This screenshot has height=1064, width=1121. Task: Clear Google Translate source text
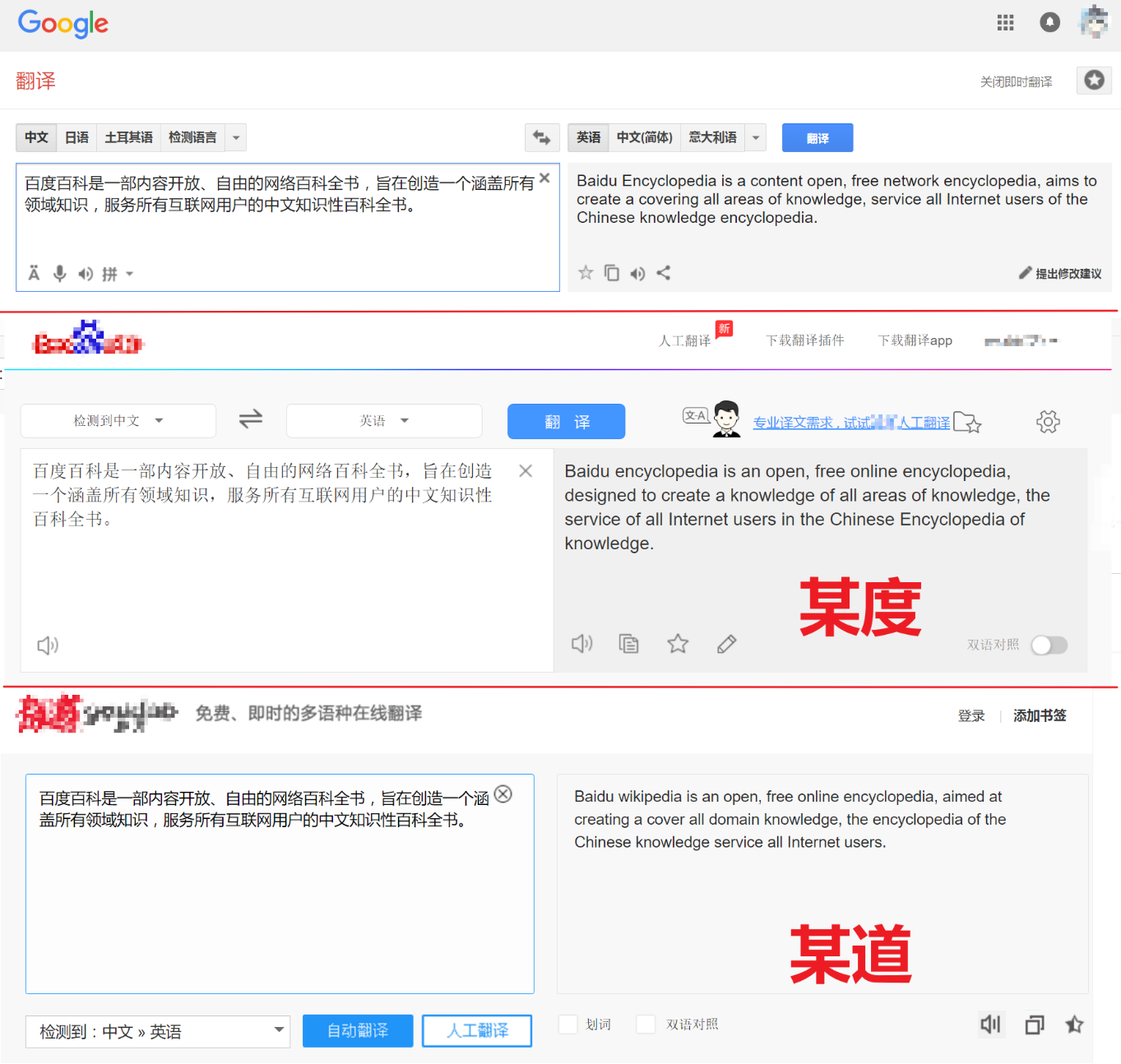click(544, 178)
